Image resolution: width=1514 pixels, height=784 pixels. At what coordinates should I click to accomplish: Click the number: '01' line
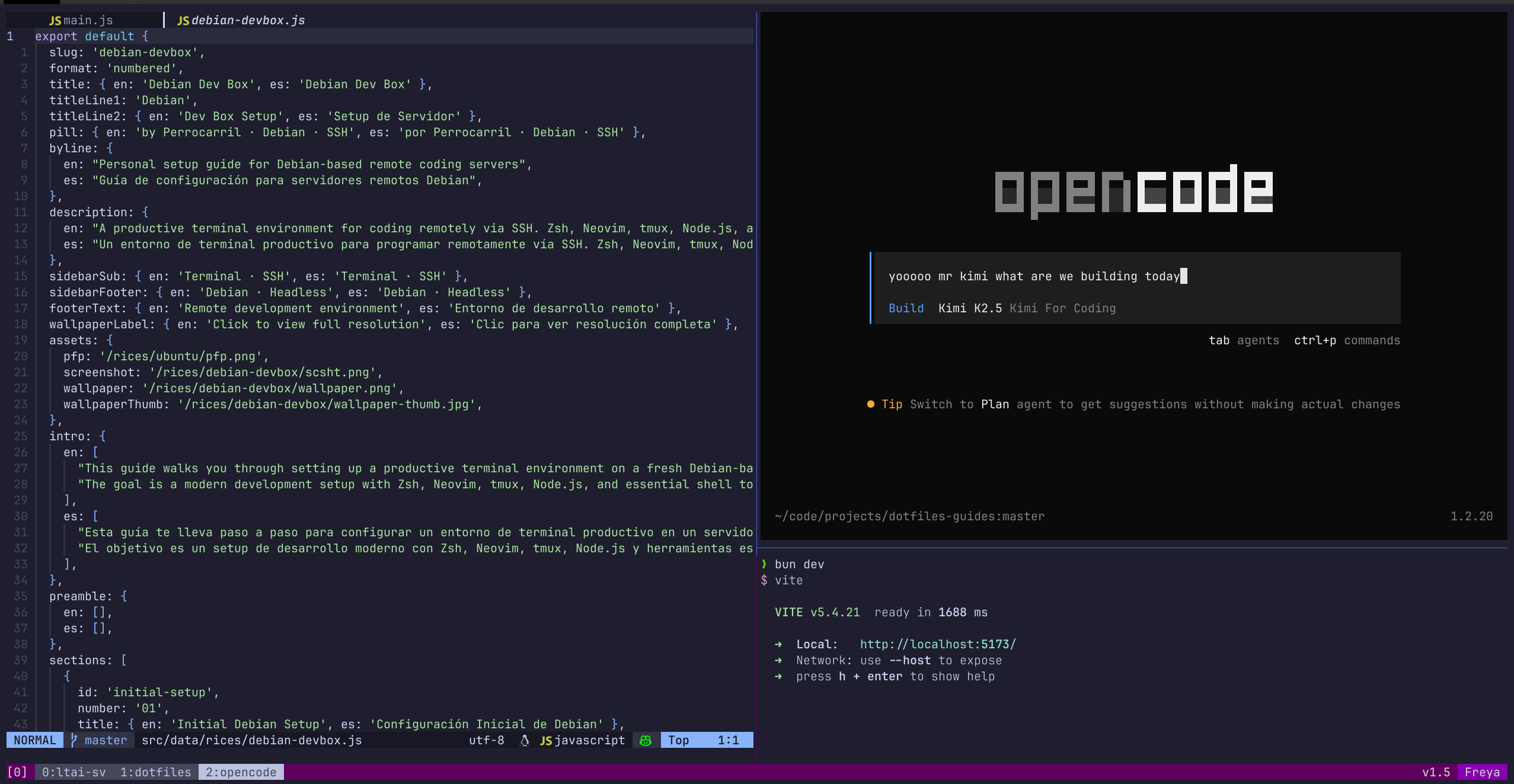pyautogui.click(x=123, y=708)
